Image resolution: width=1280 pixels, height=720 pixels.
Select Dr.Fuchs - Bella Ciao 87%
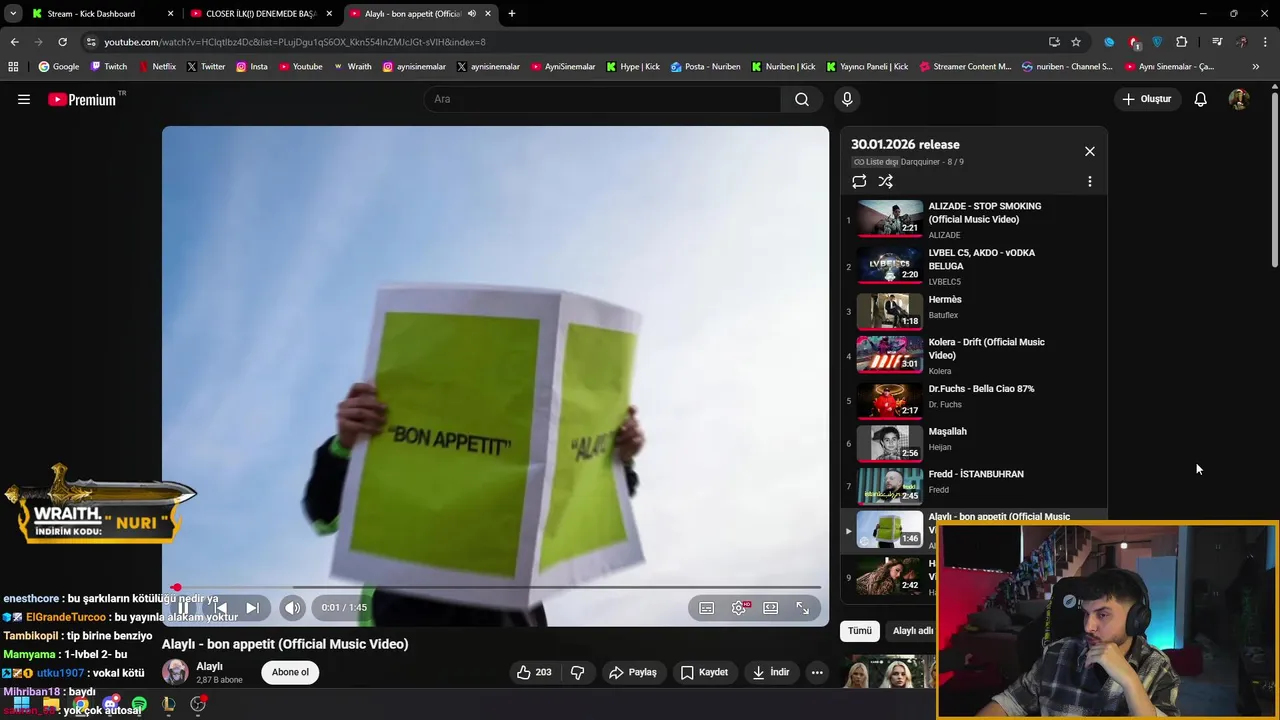(x=974, y=400)
